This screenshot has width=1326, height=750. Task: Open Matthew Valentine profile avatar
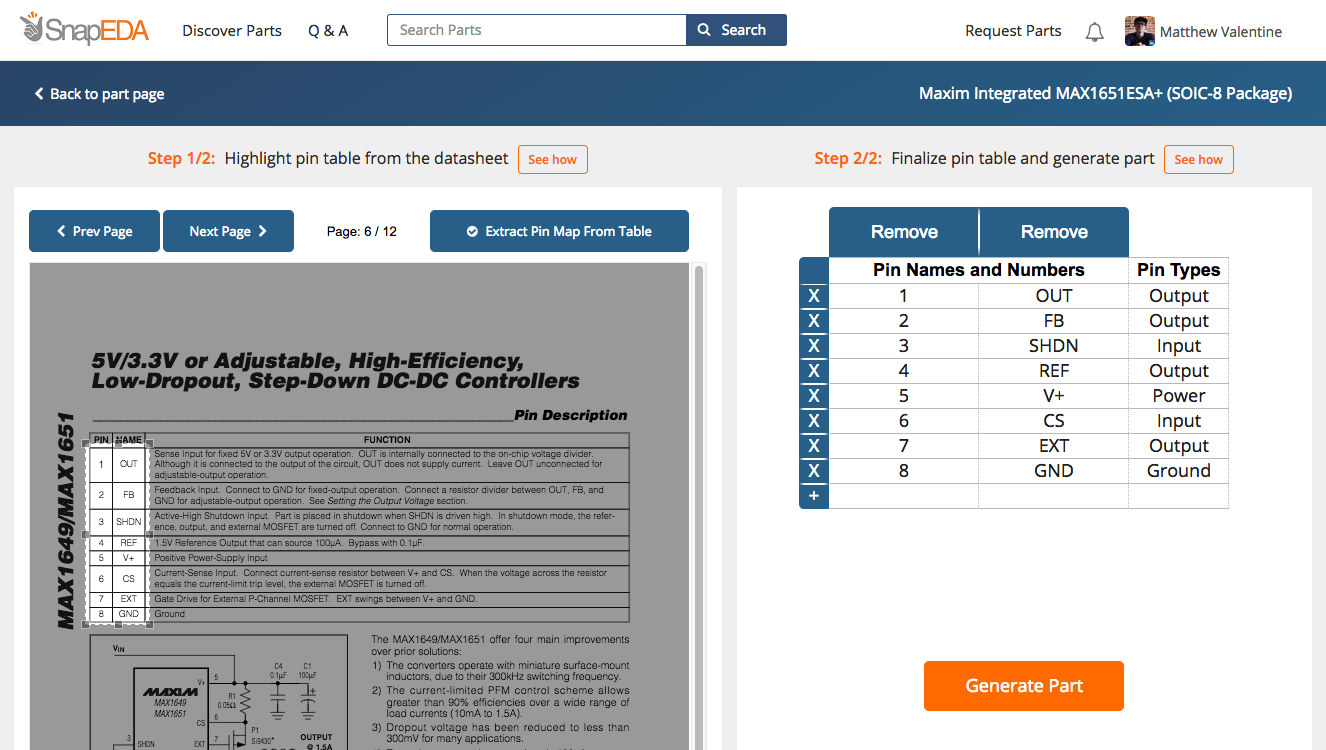tap(1140, 31)
